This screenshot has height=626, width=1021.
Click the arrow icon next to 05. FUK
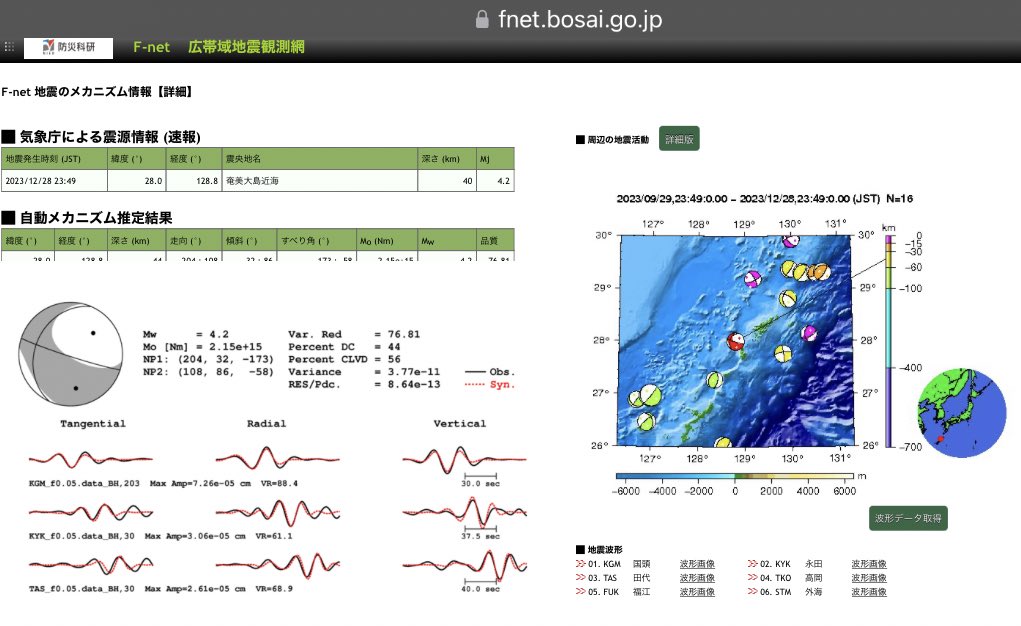[x=580, y=591]
